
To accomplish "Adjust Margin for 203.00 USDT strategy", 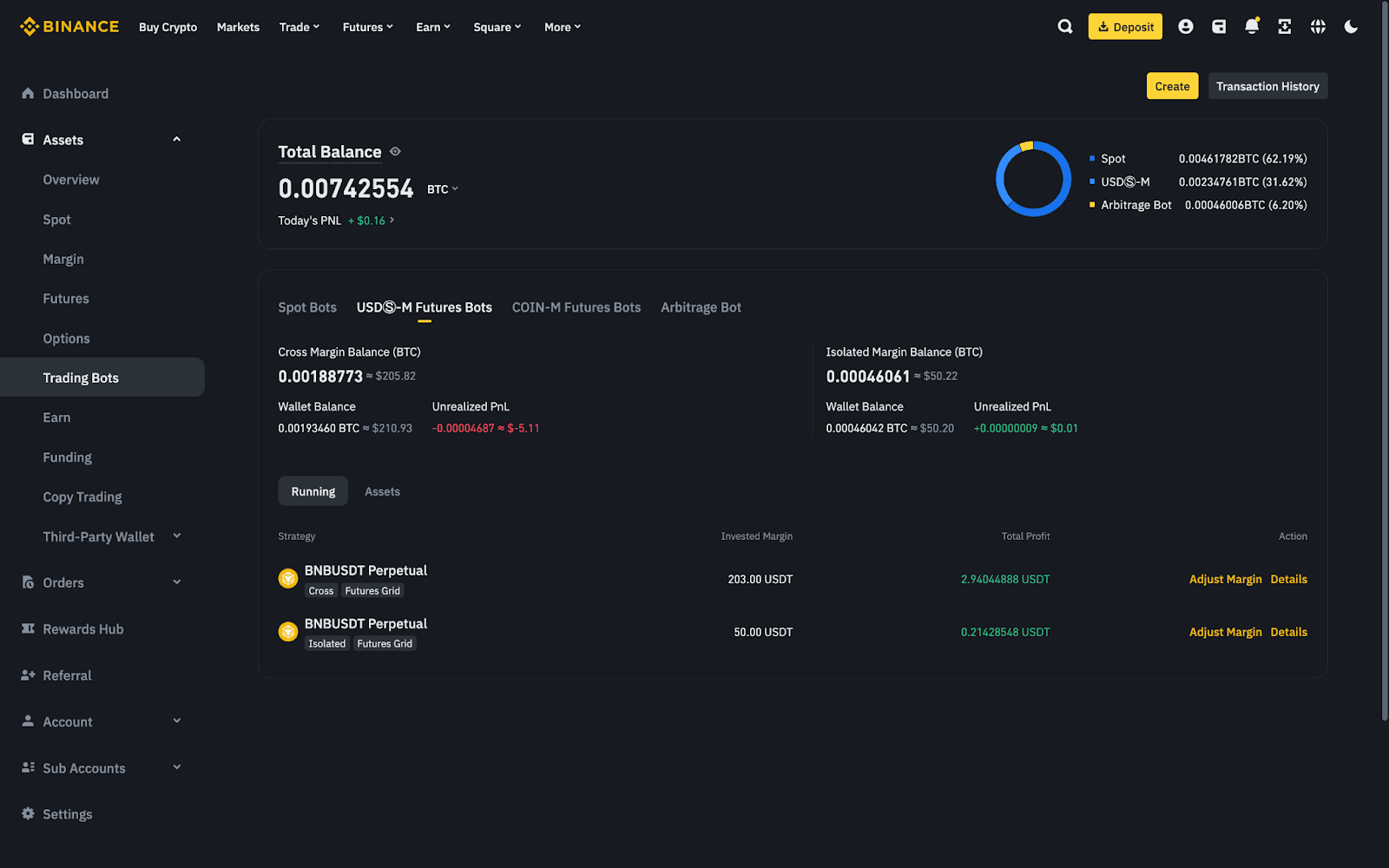I will click(x=1225, y=579).
